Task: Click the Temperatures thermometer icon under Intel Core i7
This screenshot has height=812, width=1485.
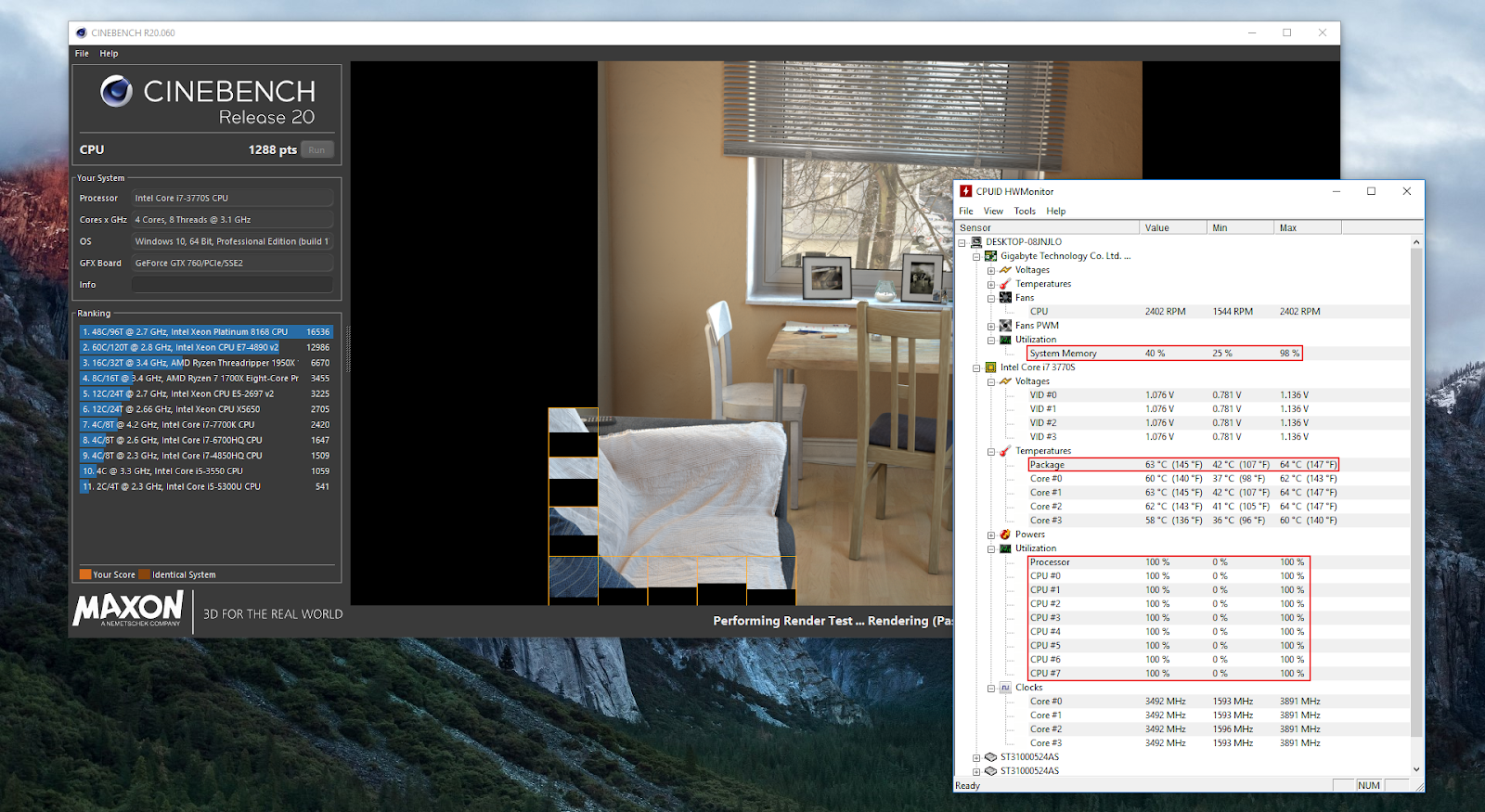Action: click(x=1005, y=451)
